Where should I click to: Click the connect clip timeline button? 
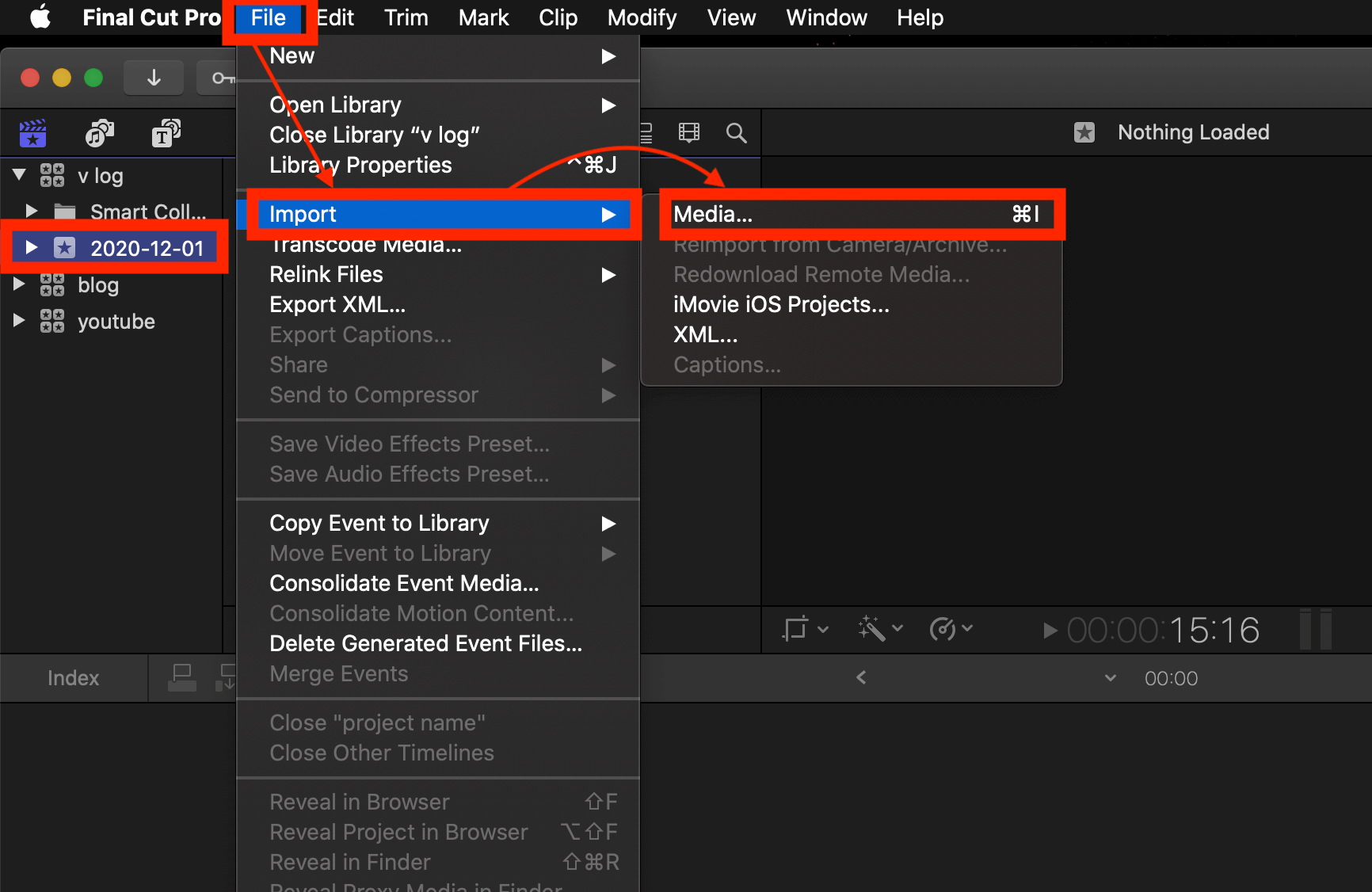pos(182,678)
